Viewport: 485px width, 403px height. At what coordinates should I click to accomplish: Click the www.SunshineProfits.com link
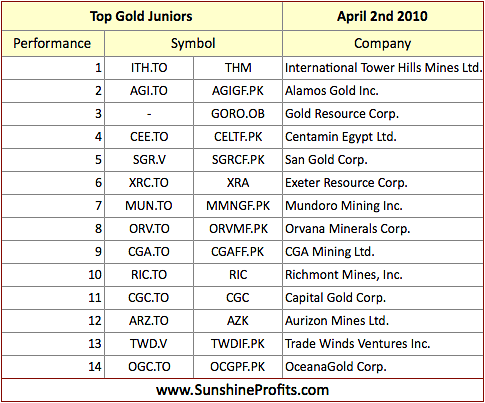[242, 390]
